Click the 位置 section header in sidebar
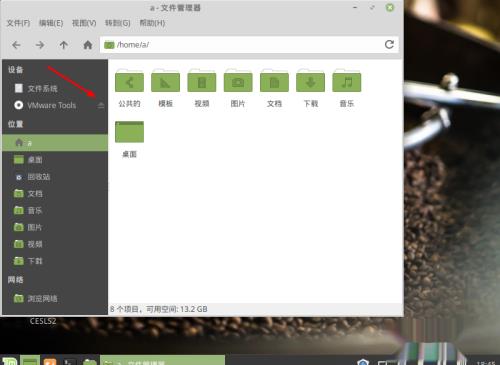 click(15, 124)
